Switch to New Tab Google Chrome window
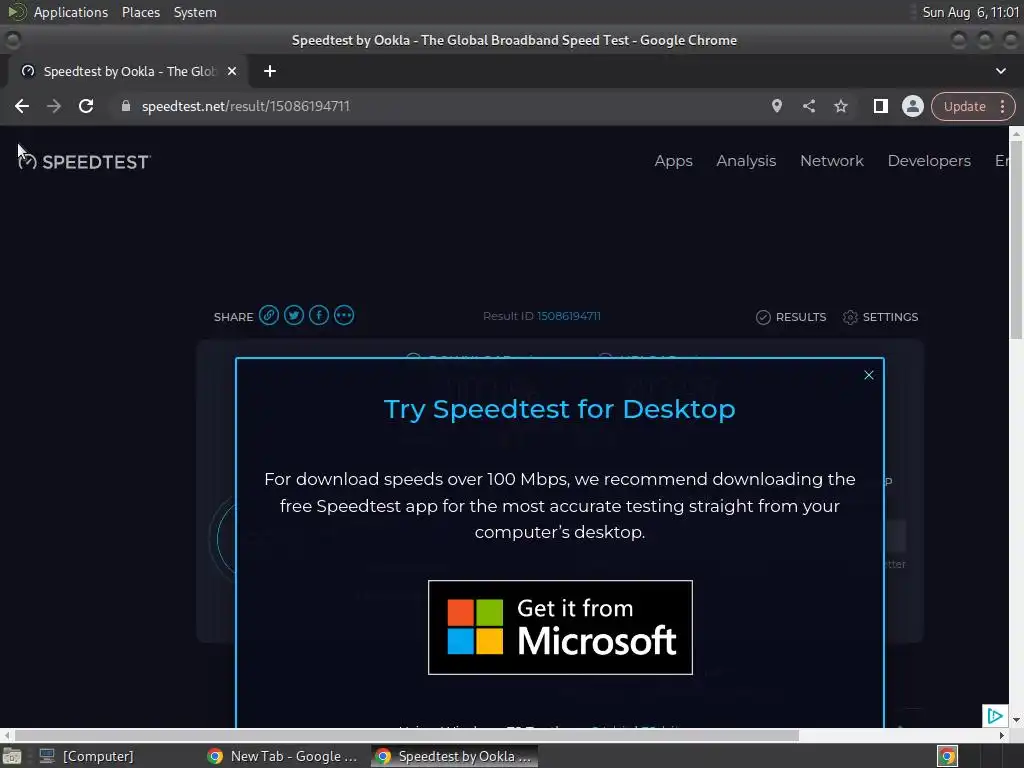Image resolution: width=1024 pixels, height=768 pixels. tap(283, 756)
